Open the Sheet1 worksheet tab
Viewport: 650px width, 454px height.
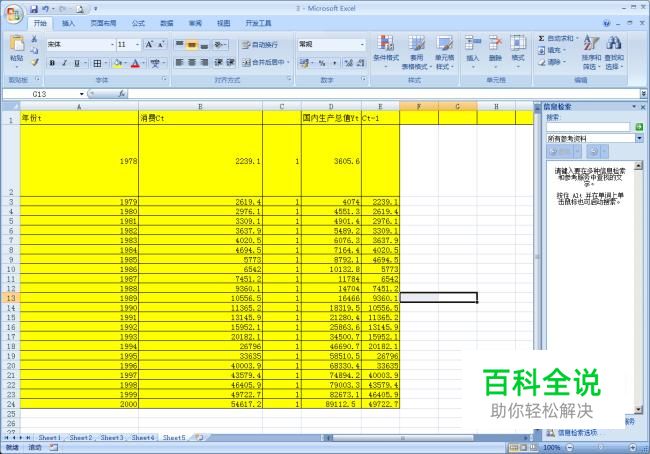tap(49, 437)
